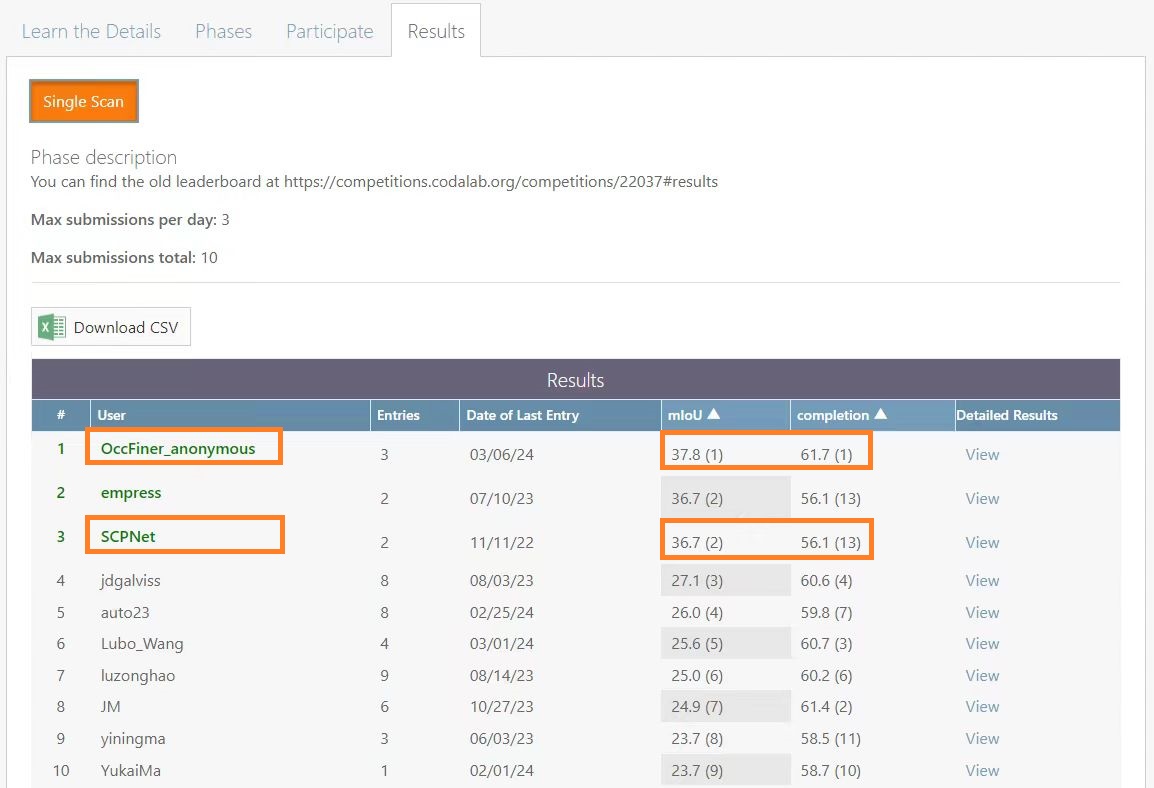Select the SCPNet user name
The width and height of the screenshot is (1154, 788).
point(128,536)
